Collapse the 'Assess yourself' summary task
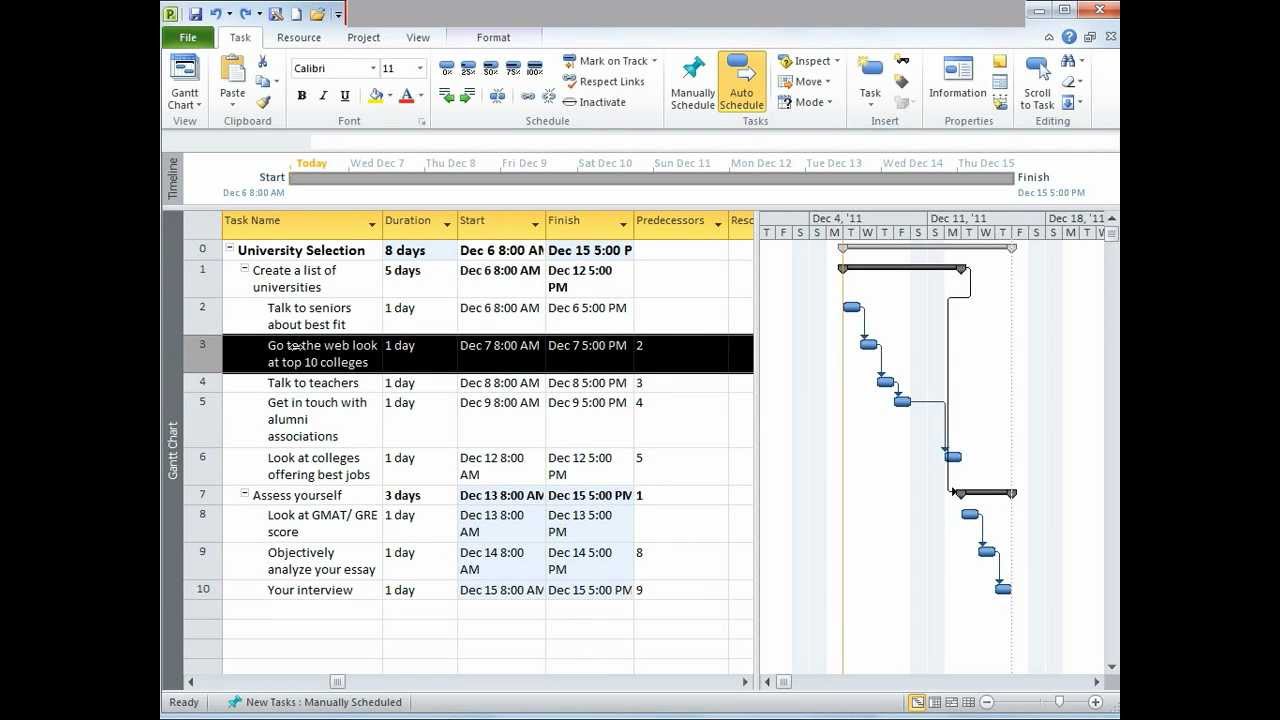 [x=245, y=494]
